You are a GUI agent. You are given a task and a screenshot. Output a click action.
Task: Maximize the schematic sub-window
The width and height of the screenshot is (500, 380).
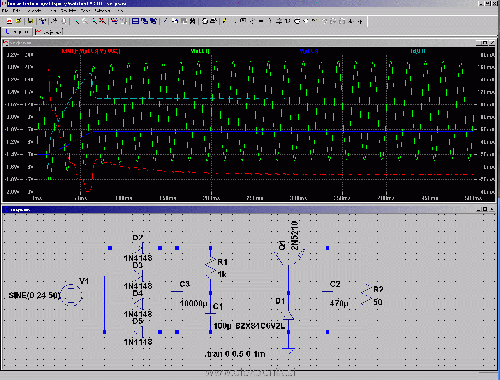coord(485,209)
